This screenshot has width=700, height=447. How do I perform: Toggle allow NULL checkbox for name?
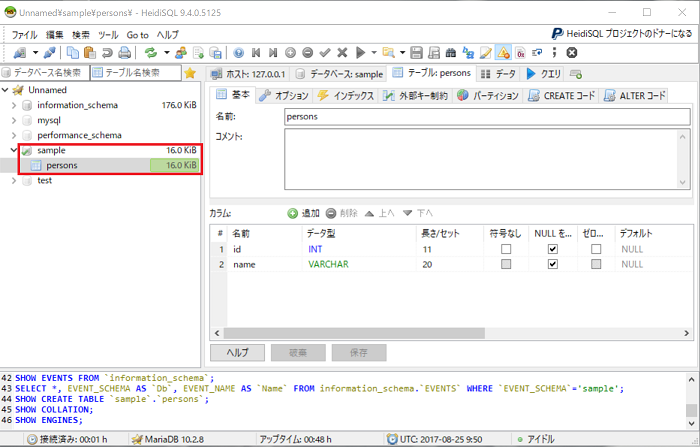553,264
